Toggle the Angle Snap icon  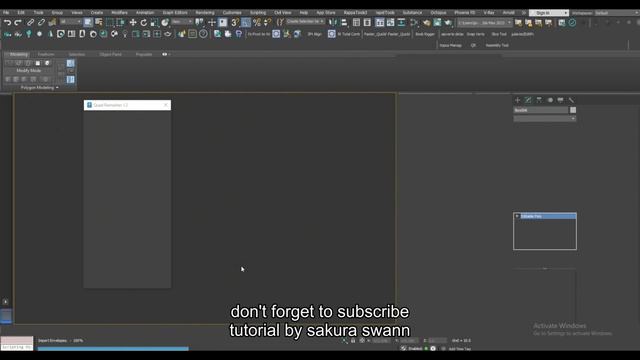click(x=246, y=22)
